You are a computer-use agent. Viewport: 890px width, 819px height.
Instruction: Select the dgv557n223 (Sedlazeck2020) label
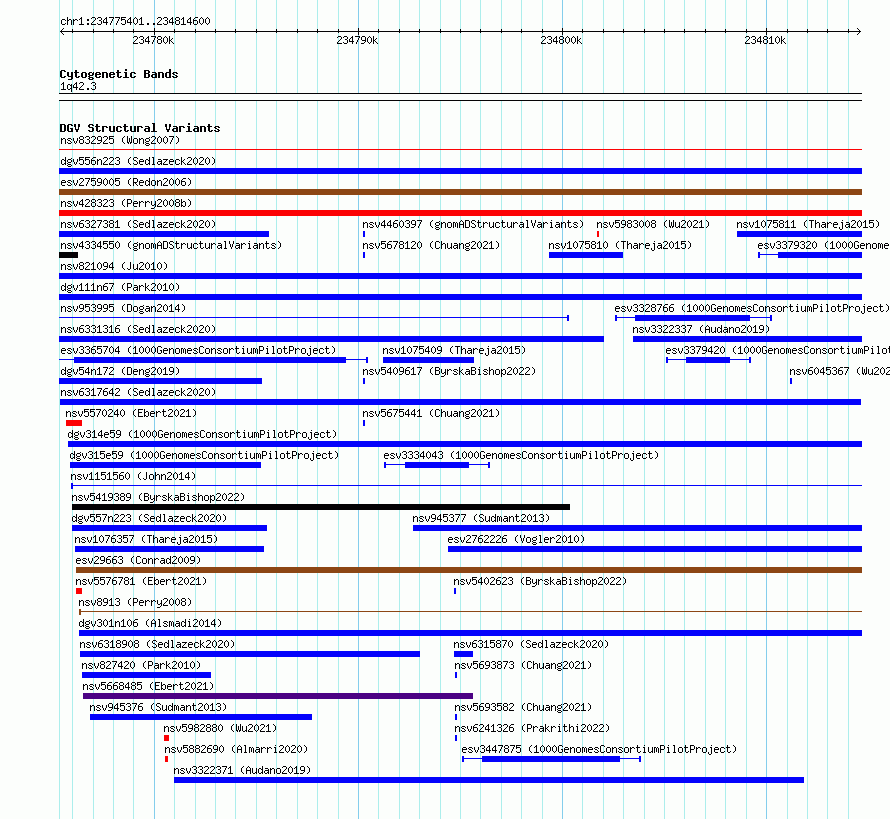(149, 518)
